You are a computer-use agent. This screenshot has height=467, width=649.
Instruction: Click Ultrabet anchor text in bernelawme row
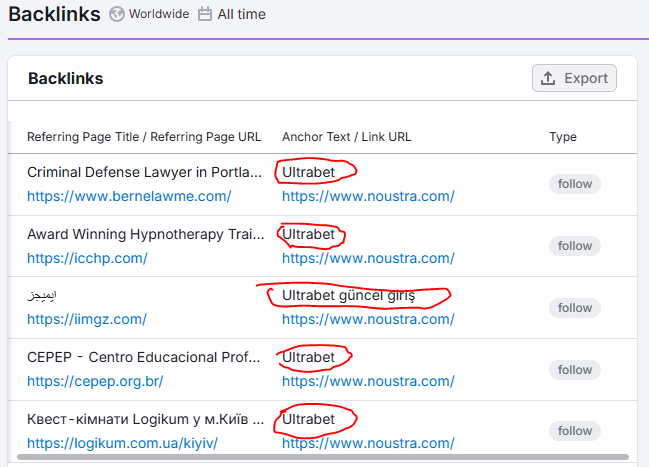308,172
